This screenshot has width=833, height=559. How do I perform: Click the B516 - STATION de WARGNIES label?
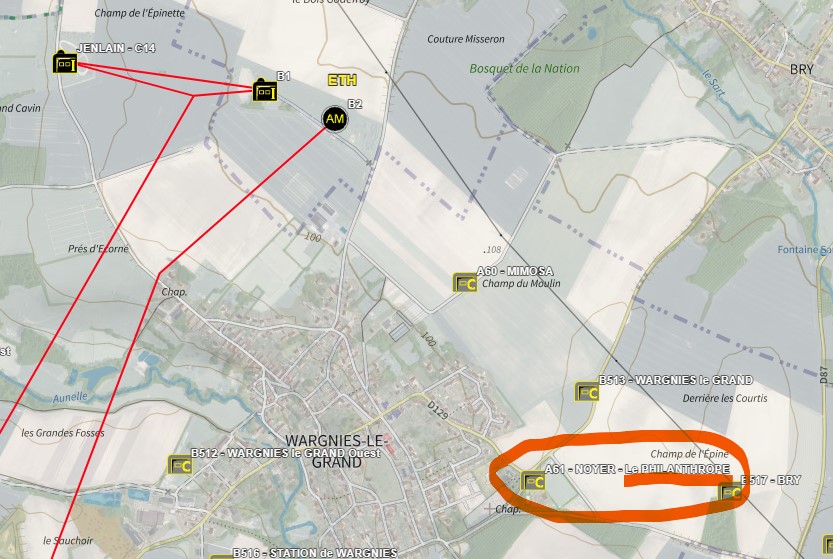(x=314, y=553)
